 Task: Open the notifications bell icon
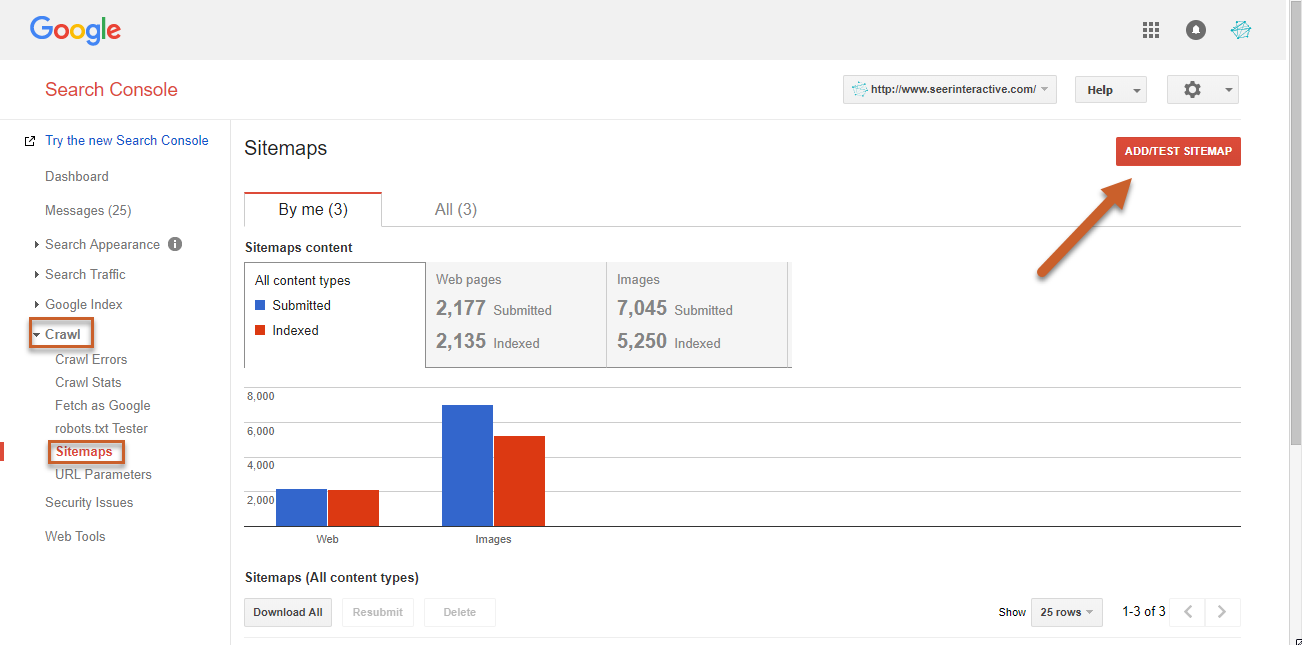coord(1195,30)
